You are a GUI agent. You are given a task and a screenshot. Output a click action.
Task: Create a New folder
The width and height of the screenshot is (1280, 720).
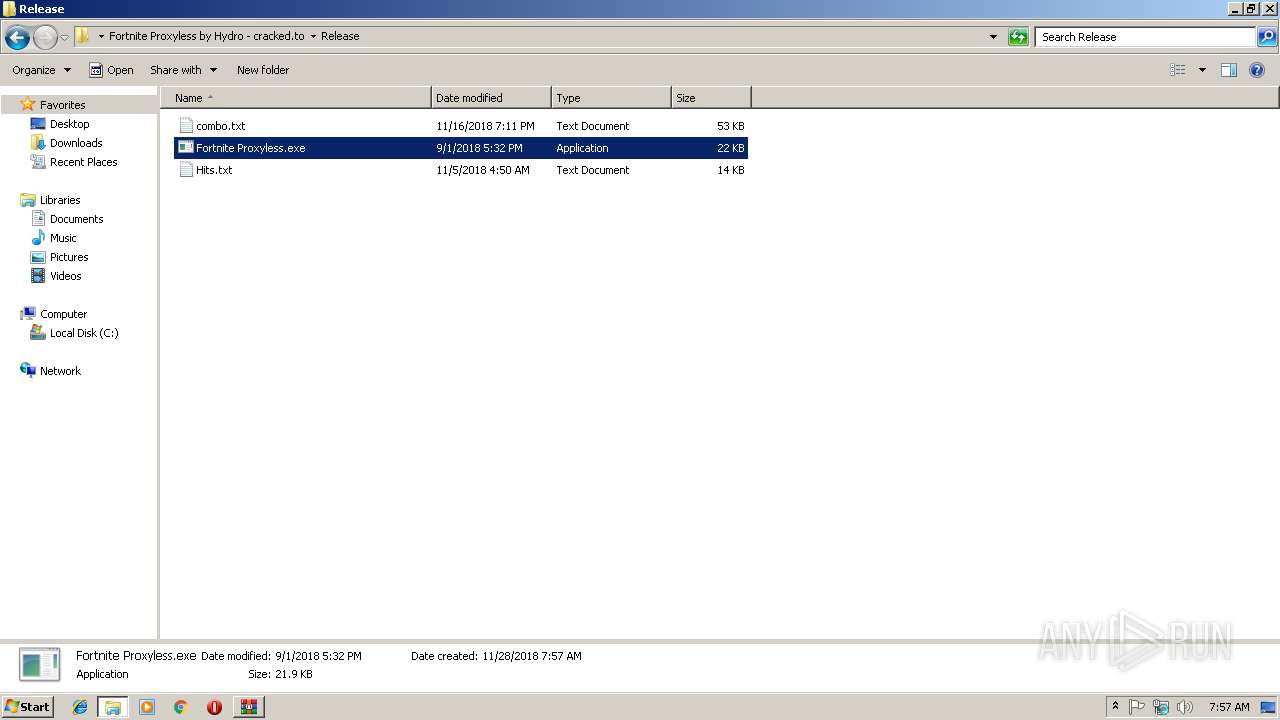tap(263, 70)
